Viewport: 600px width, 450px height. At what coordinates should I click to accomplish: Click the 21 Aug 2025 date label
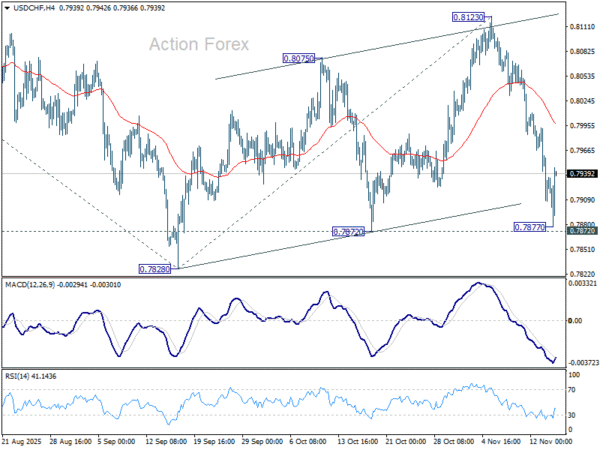click(x=22, y=442)
